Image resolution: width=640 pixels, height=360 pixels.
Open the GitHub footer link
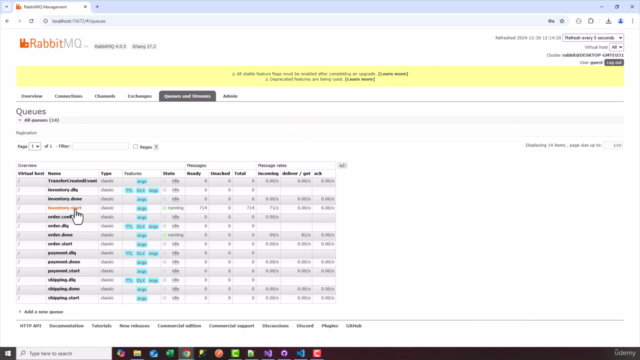click(353, 326)
